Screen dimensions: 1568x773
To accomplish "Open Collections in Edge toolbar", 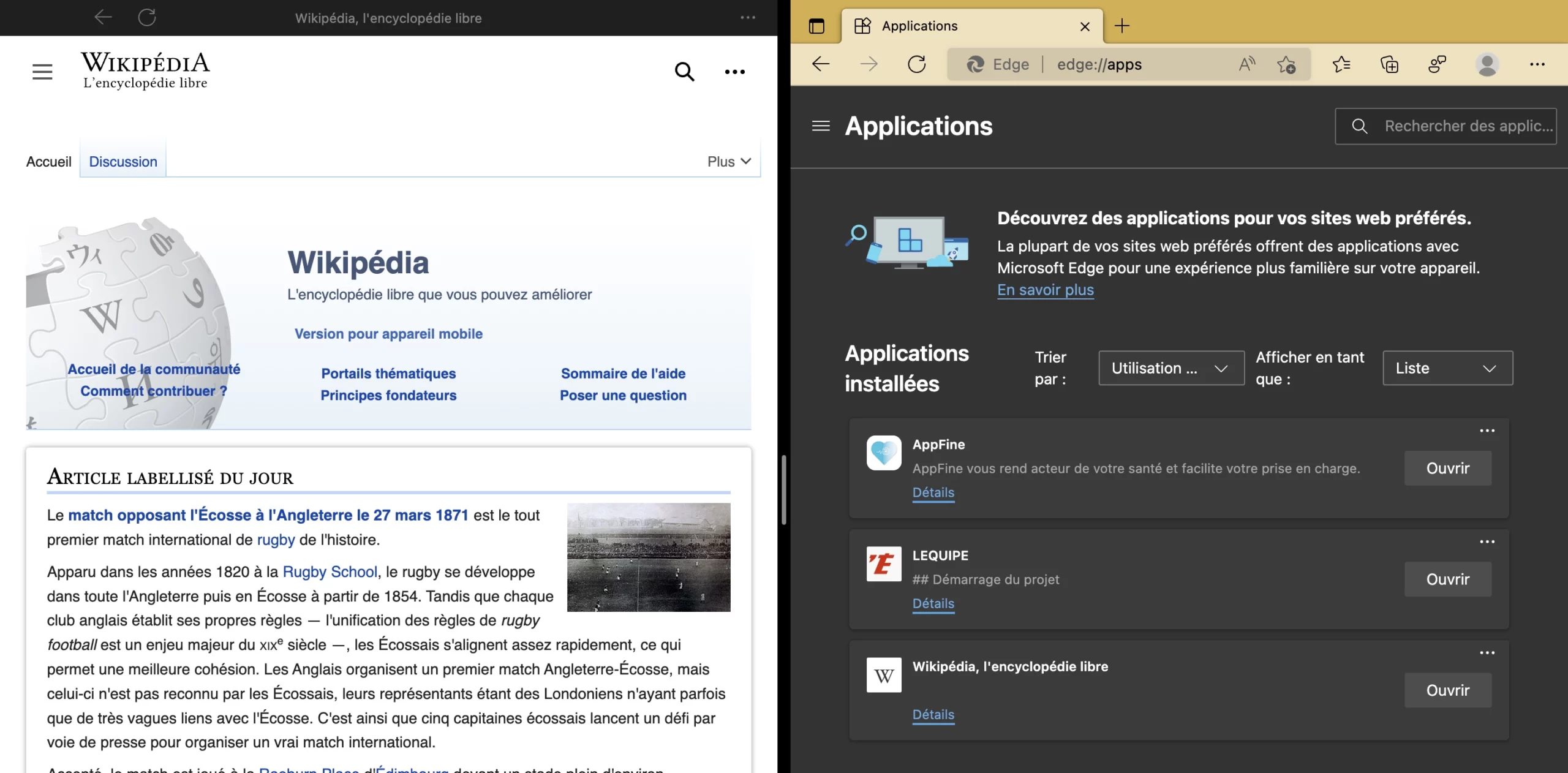I will point(1389,64).
